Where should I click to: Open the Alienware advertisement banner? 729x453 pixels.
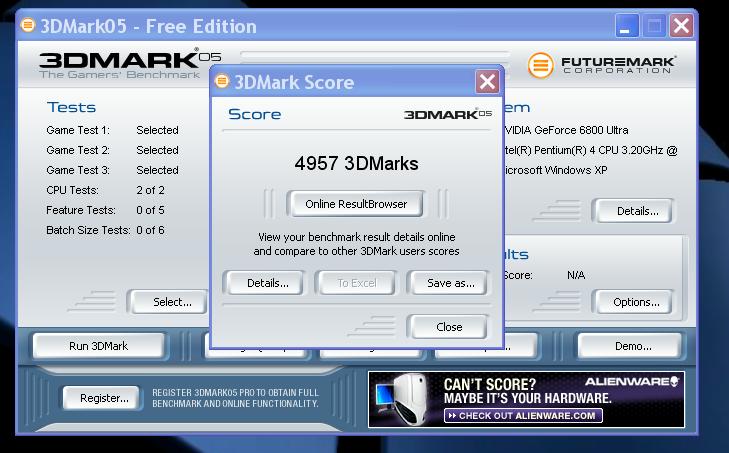point(526,399)
